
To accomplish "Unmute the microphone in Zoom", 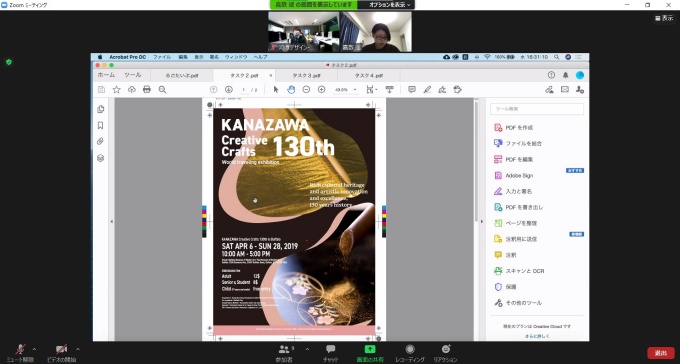I will (x=20, y=352).
